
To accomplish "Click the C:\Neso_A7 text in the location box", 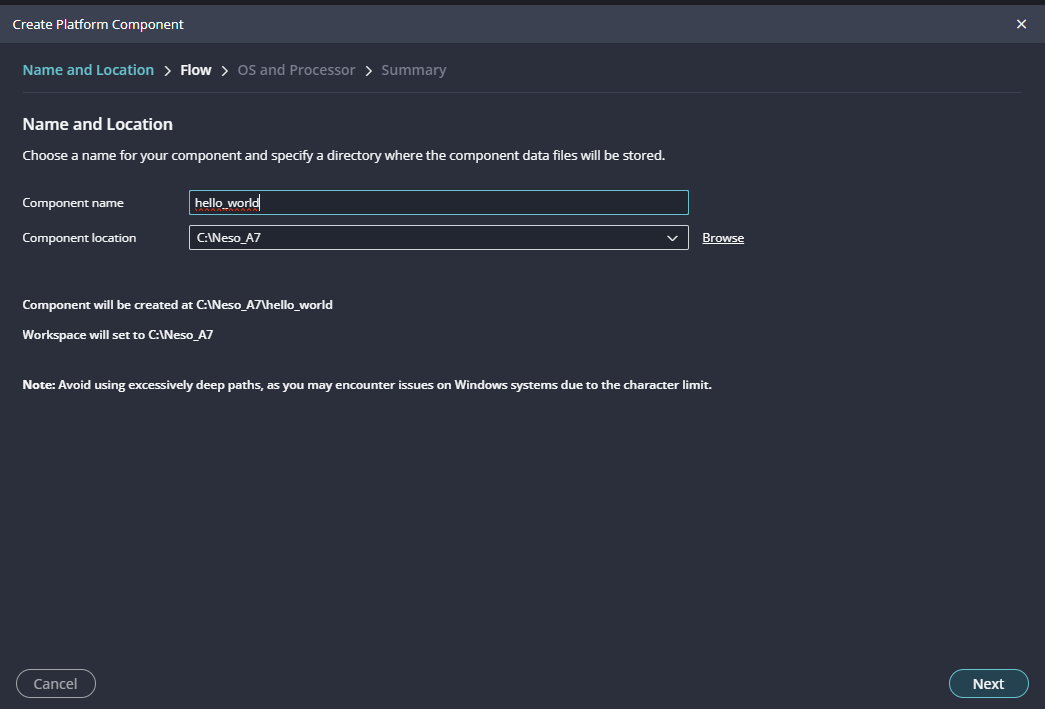I will coord(235,238).
